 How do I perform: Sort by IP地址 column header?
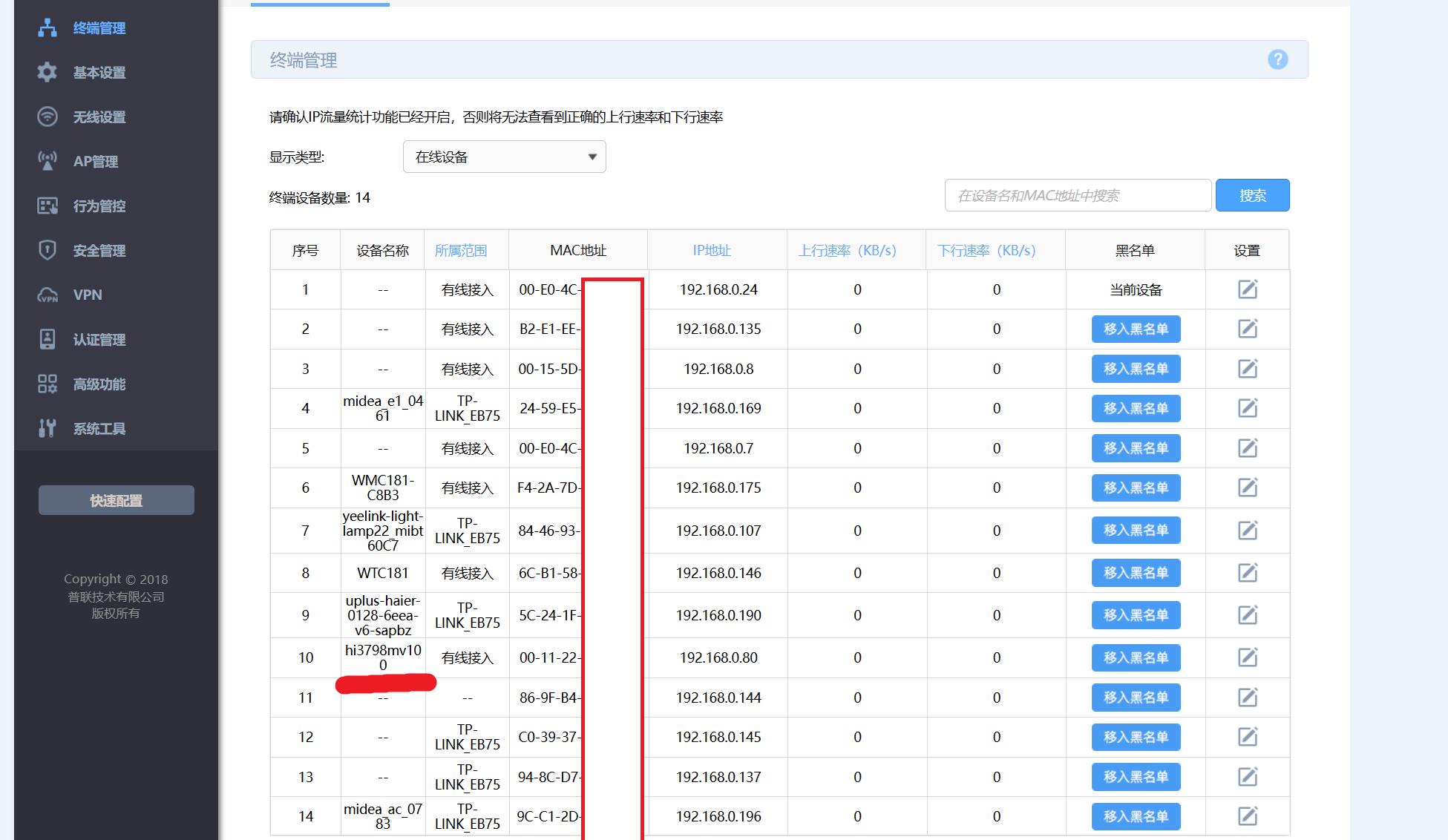coord(712,251)
